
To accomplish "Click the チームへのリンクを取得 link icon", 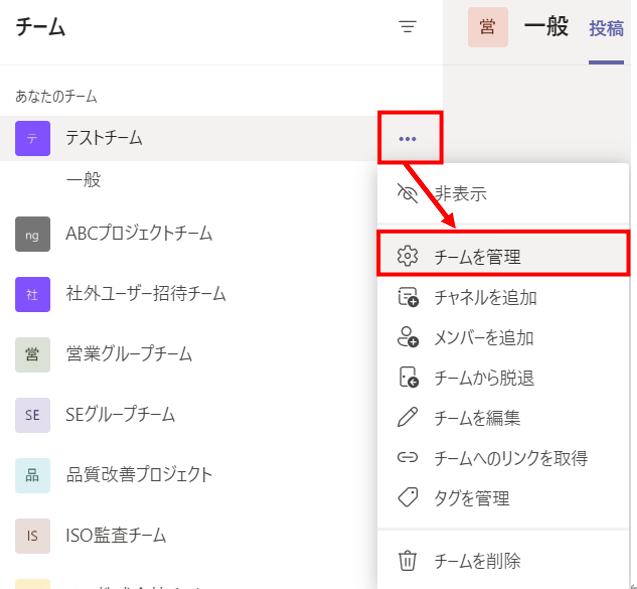I will tap(407, 458).
